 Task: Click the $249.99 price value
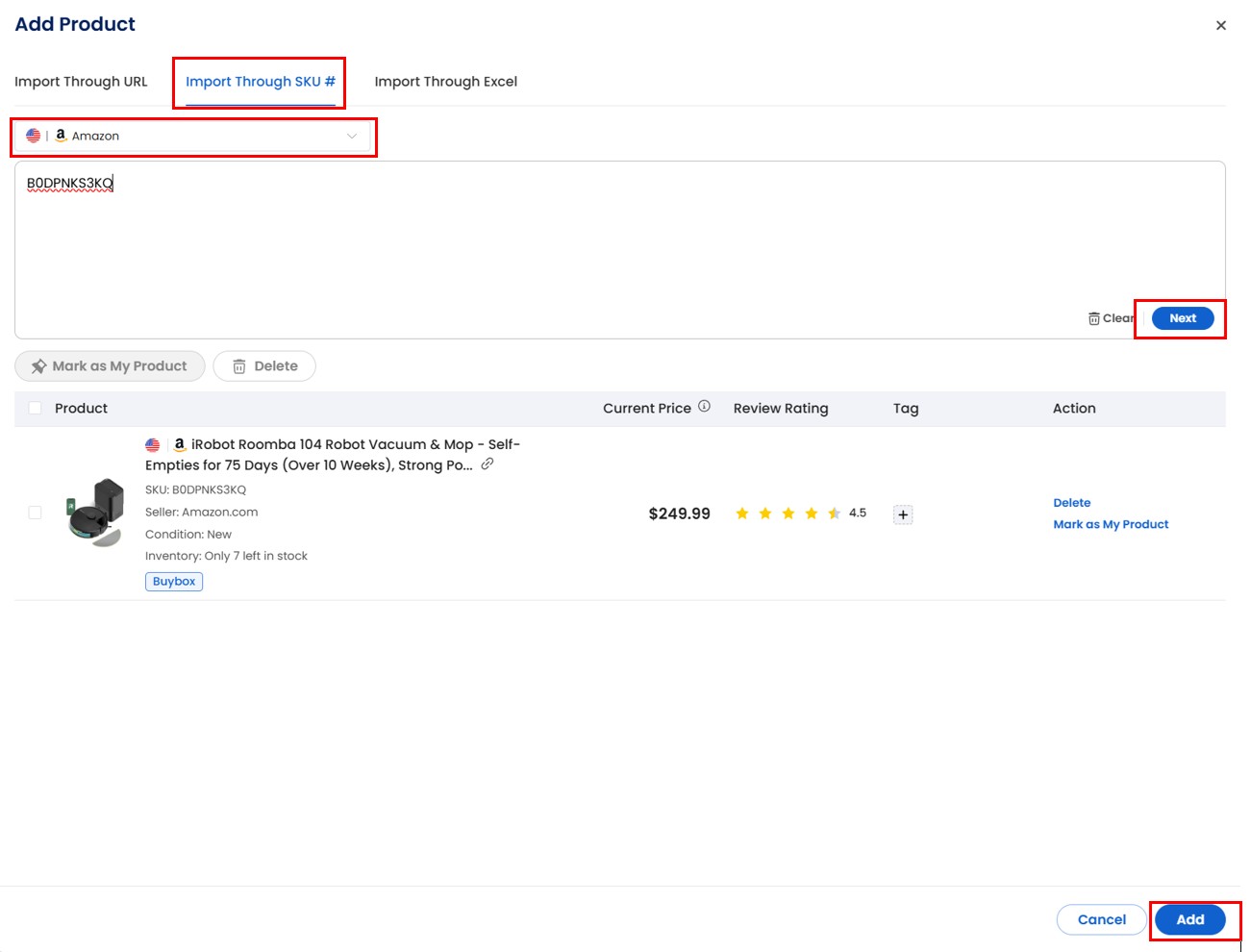[x=680, y=514]
